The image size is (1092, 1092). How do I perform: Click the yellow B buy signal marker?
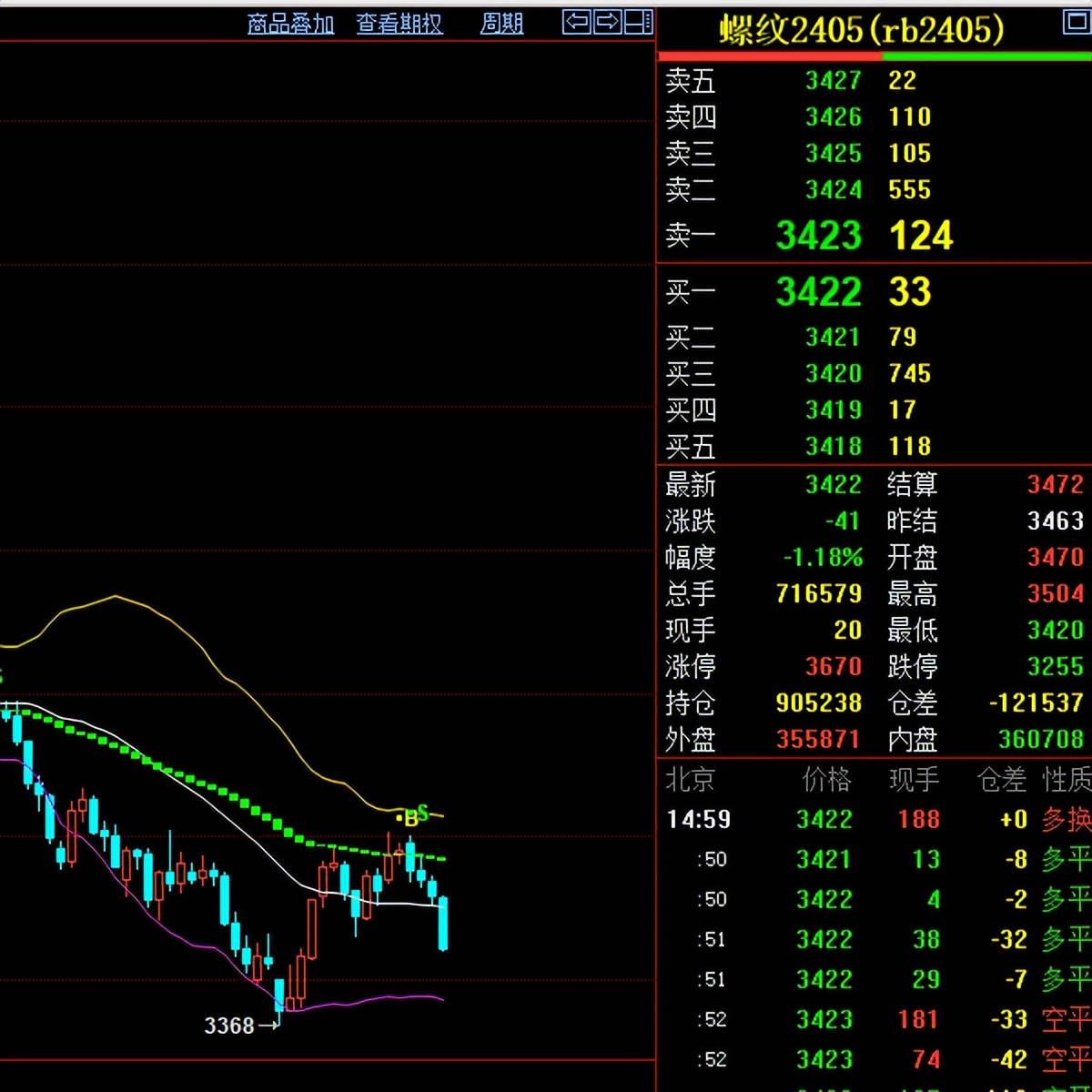(x=410, y=817)
